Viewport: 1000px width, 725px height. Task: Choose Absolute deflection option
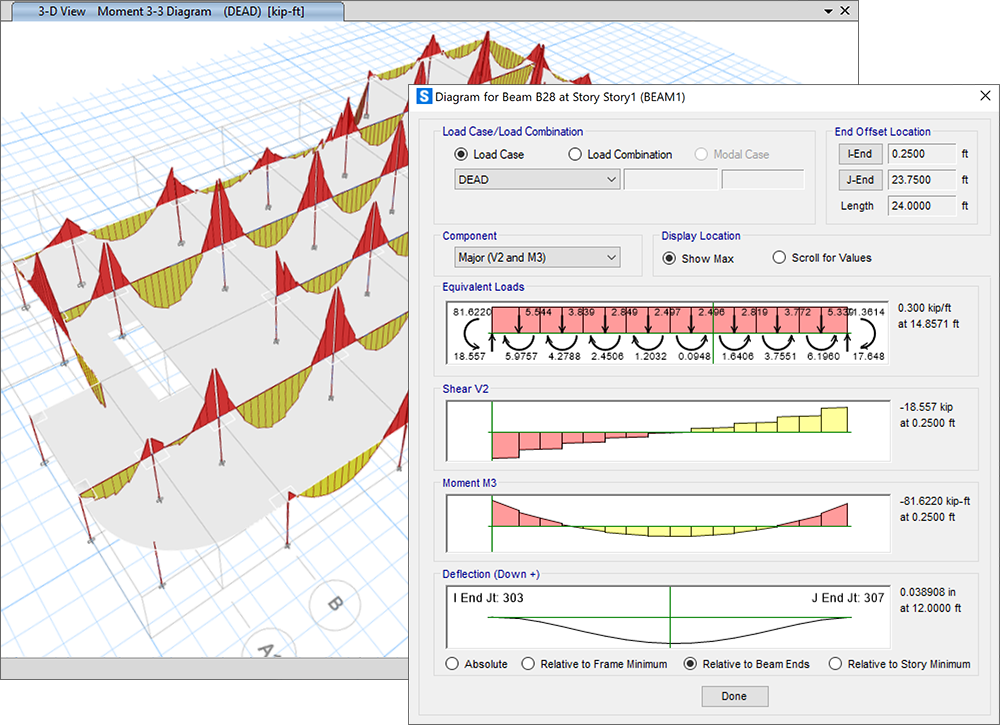453,664
